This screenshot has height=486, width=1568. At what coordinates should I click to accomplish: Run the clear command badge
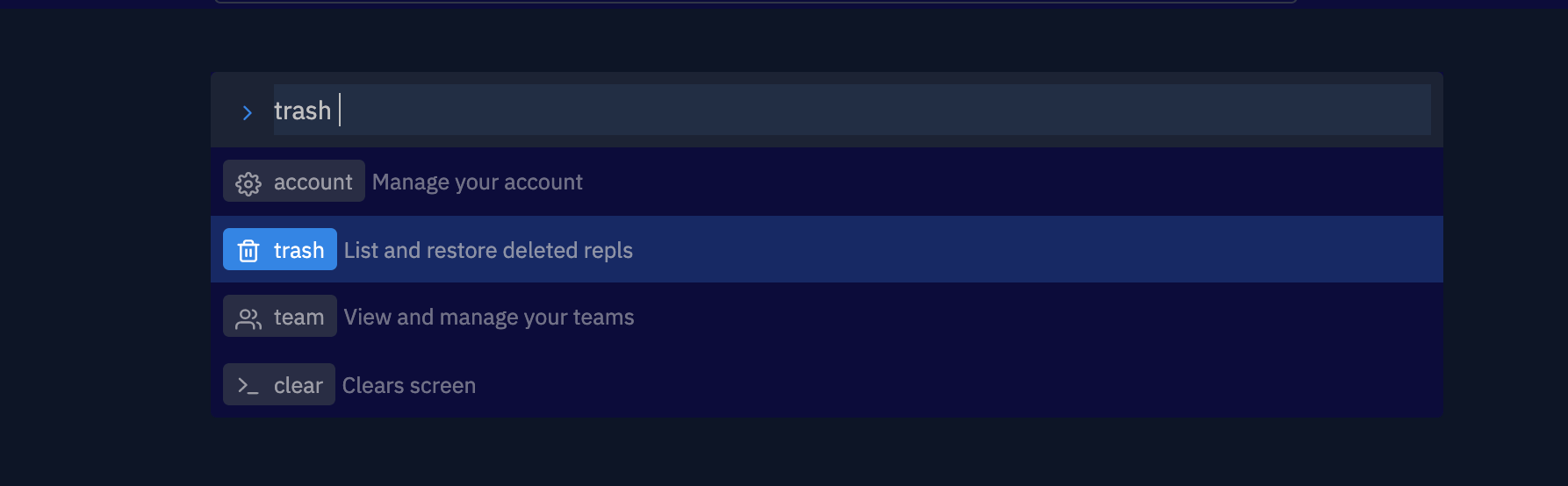click(279, 384)
